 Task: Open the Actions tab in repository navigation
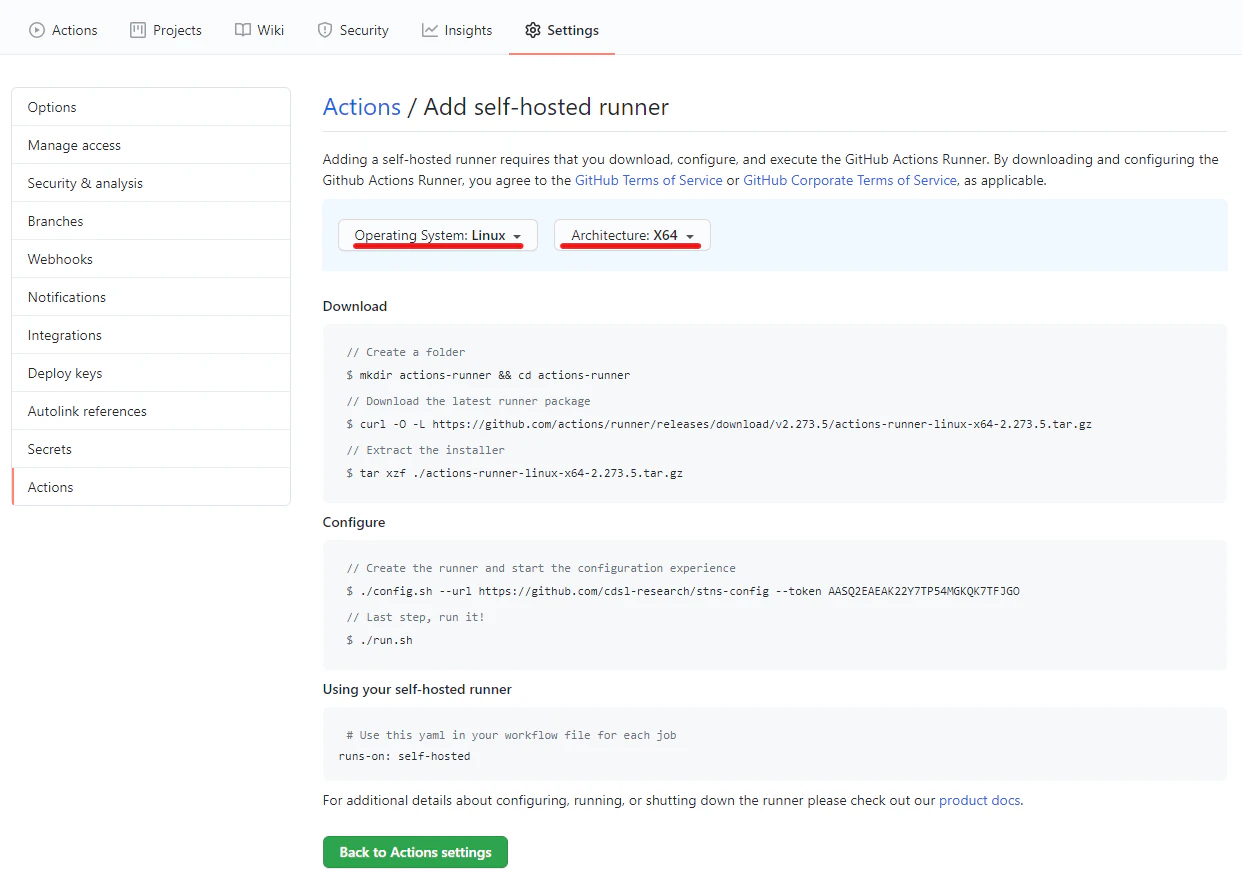64,30
